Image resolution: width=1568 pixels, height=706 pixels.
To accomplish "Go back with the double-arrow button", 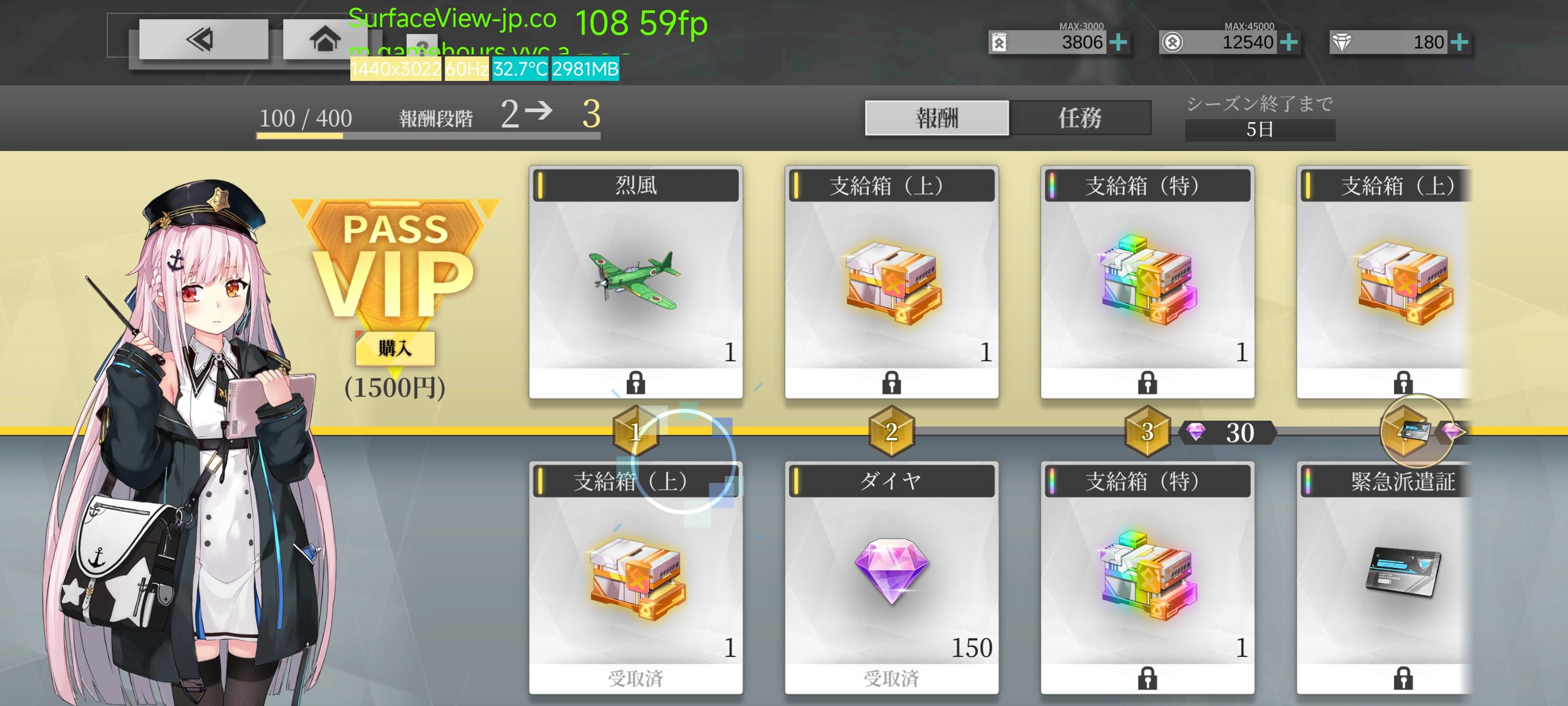I will coord(203,40).
